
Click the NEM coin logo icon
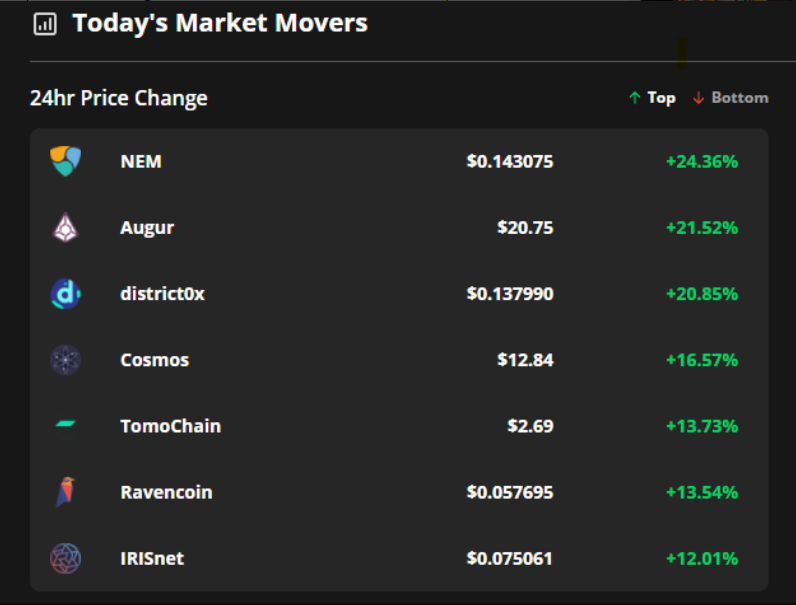click(65, 161)
